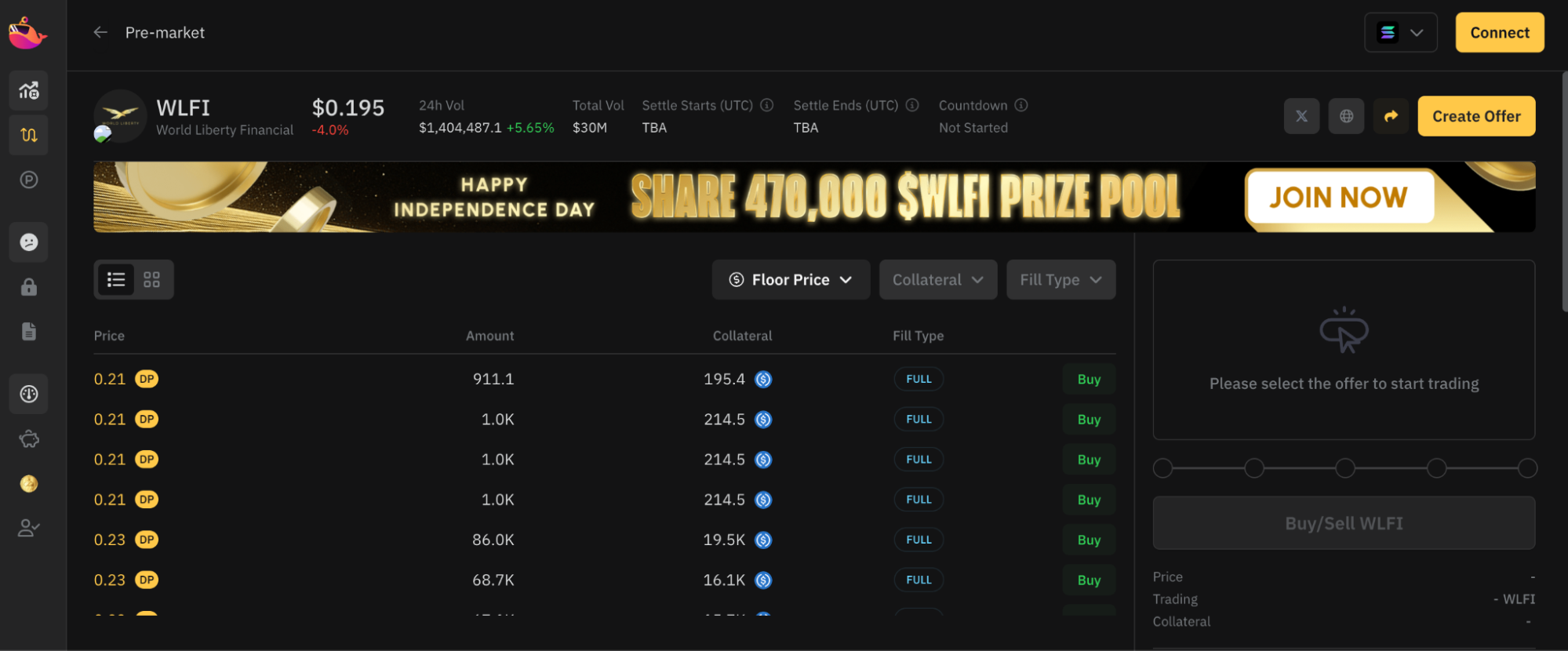The height and width of the screenshot is (651, 1568).
Task: Open the gold coin sidebar icon
Action: tap(29, 484)
